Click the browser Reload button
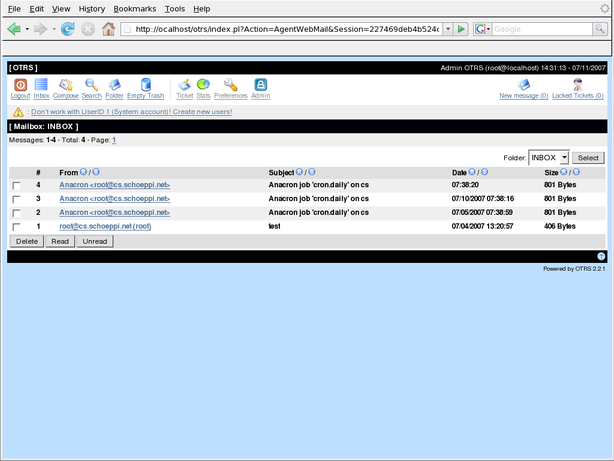 click(68, 29)
